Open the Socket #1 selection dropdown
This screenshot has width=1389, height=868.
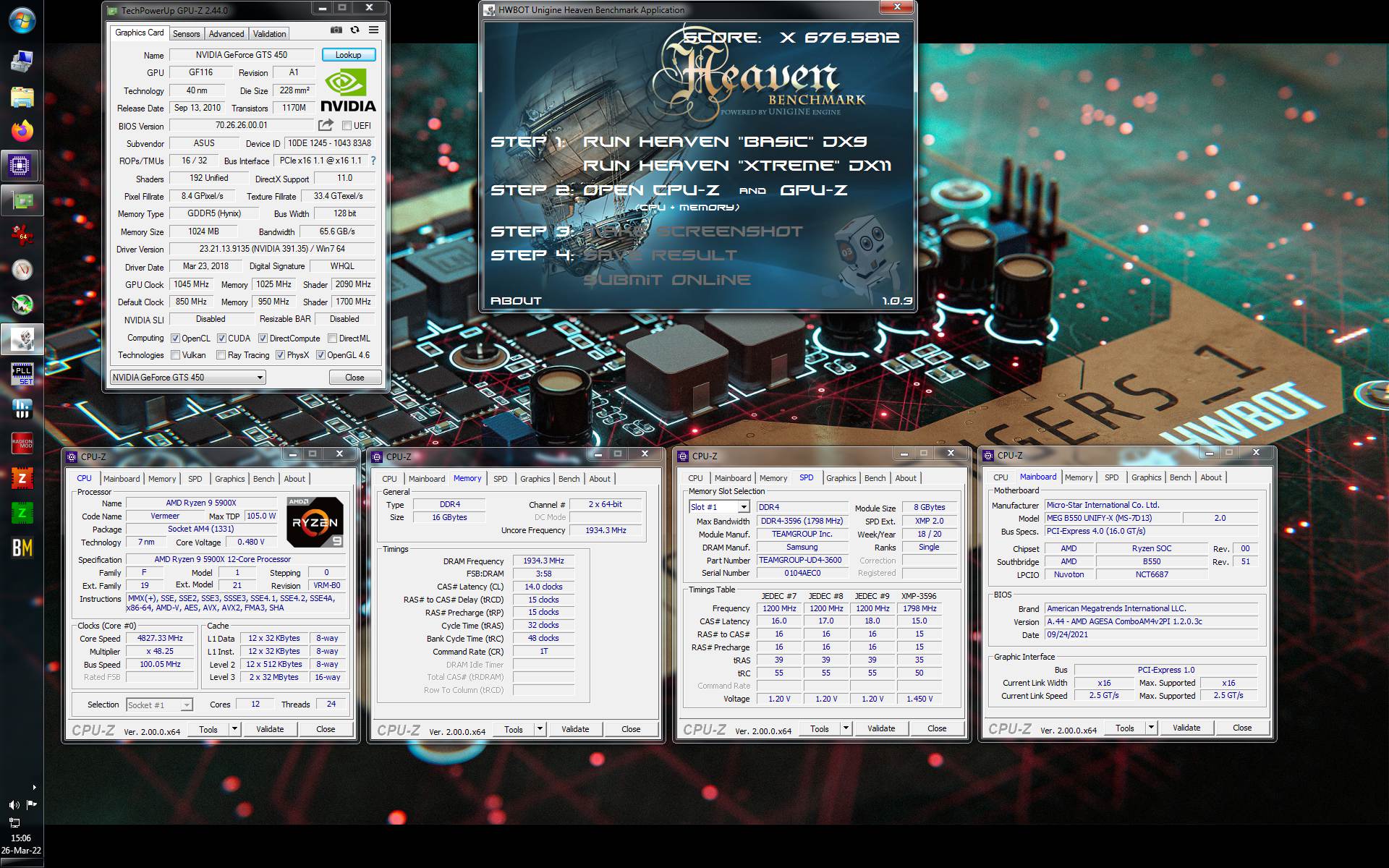pos(158,705)
